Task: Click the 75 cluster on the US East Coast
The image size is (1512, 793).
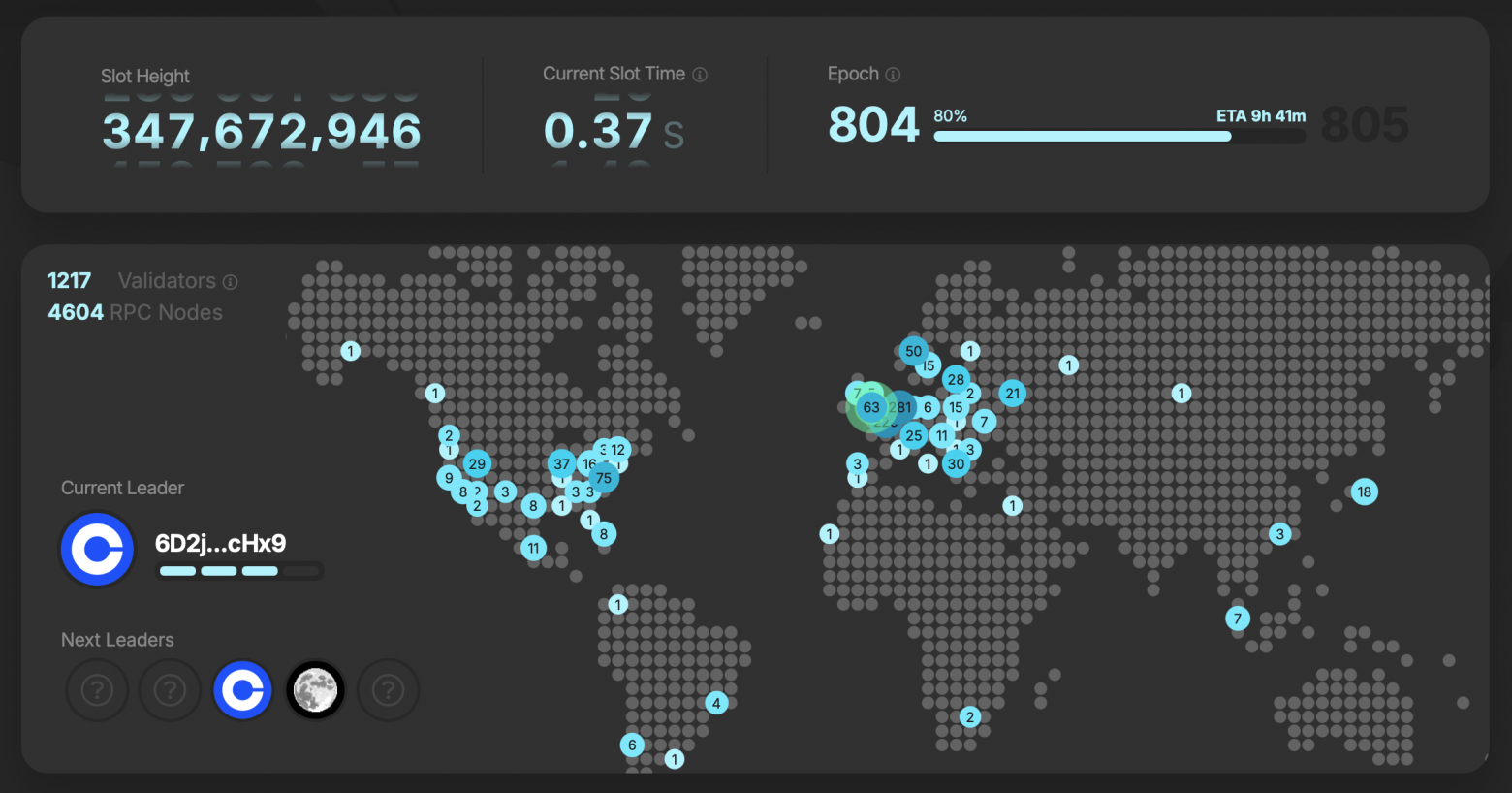Action: [604, 478]
